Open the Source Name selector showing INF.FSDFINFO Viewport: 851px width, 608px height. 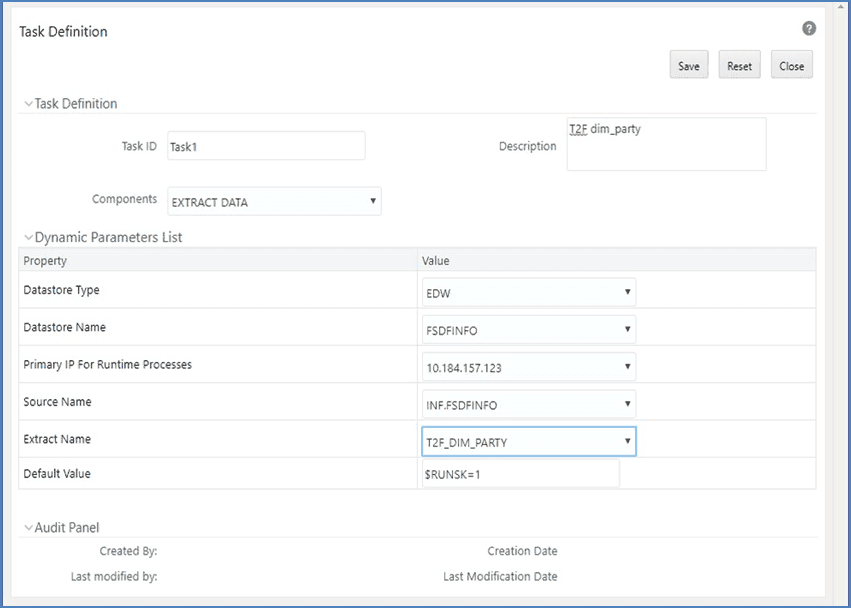530,403
